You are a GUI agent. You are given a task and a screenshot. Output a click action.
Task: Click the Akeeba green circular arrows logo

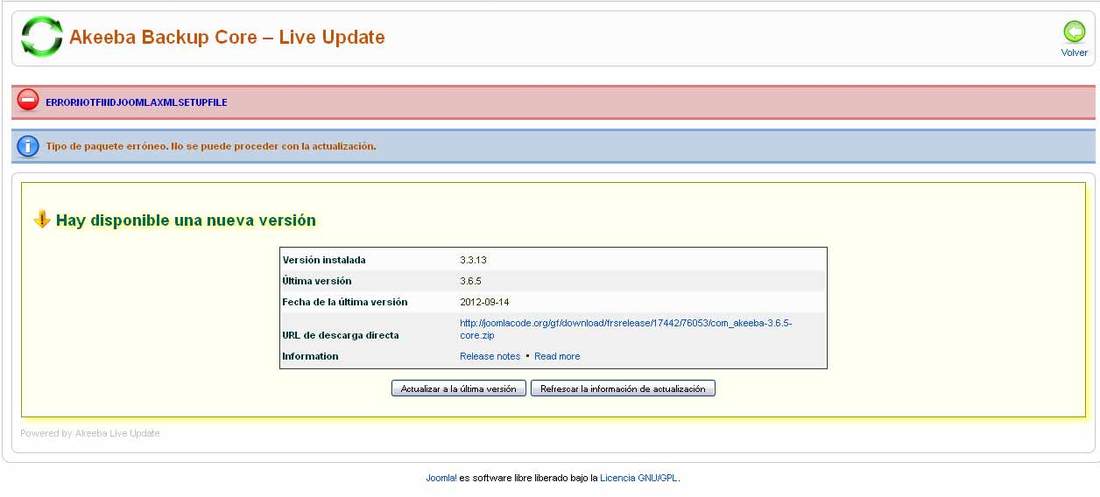tap(42, 37)
